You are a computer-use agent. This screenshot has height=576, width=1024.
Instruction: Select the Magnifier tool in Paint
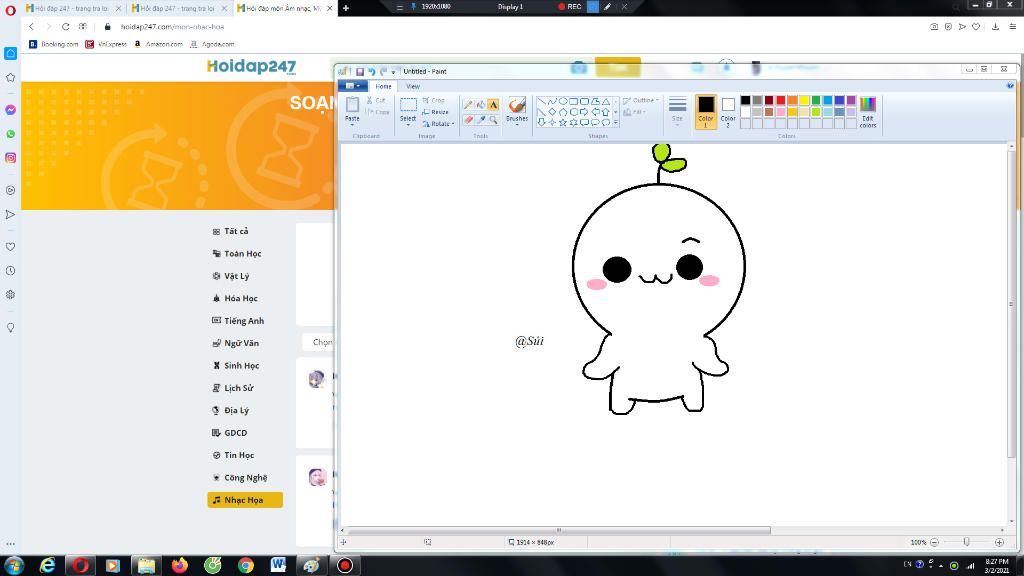click(x=493, y=120)
